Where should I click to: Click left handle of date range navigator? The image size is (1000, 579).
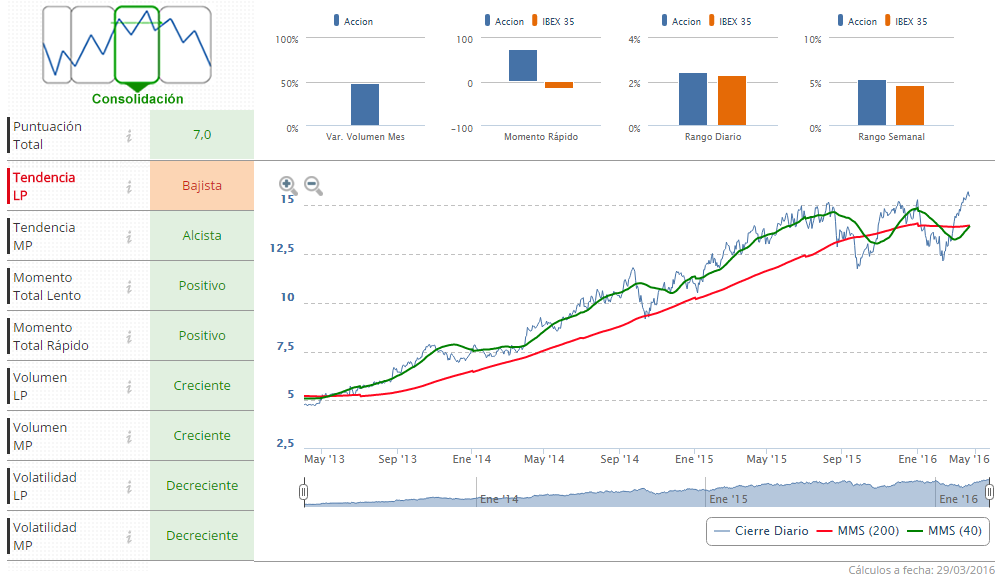(x=304, y=491)
